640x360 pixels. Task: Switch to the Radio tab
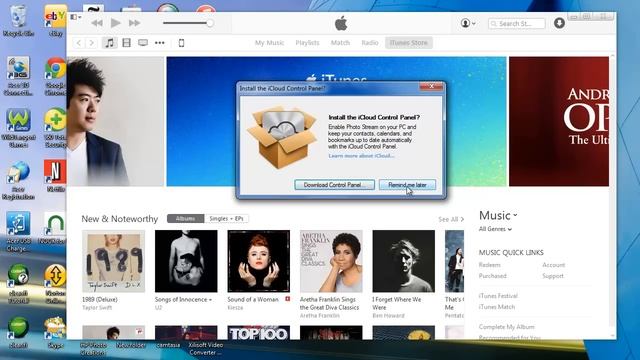370,43
